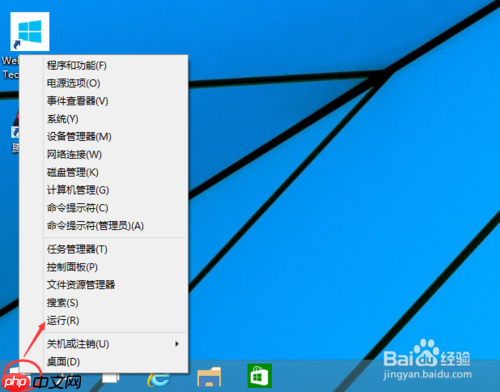
Task: Open Internet Explorer from the taskbar
Action: point(159,379)
